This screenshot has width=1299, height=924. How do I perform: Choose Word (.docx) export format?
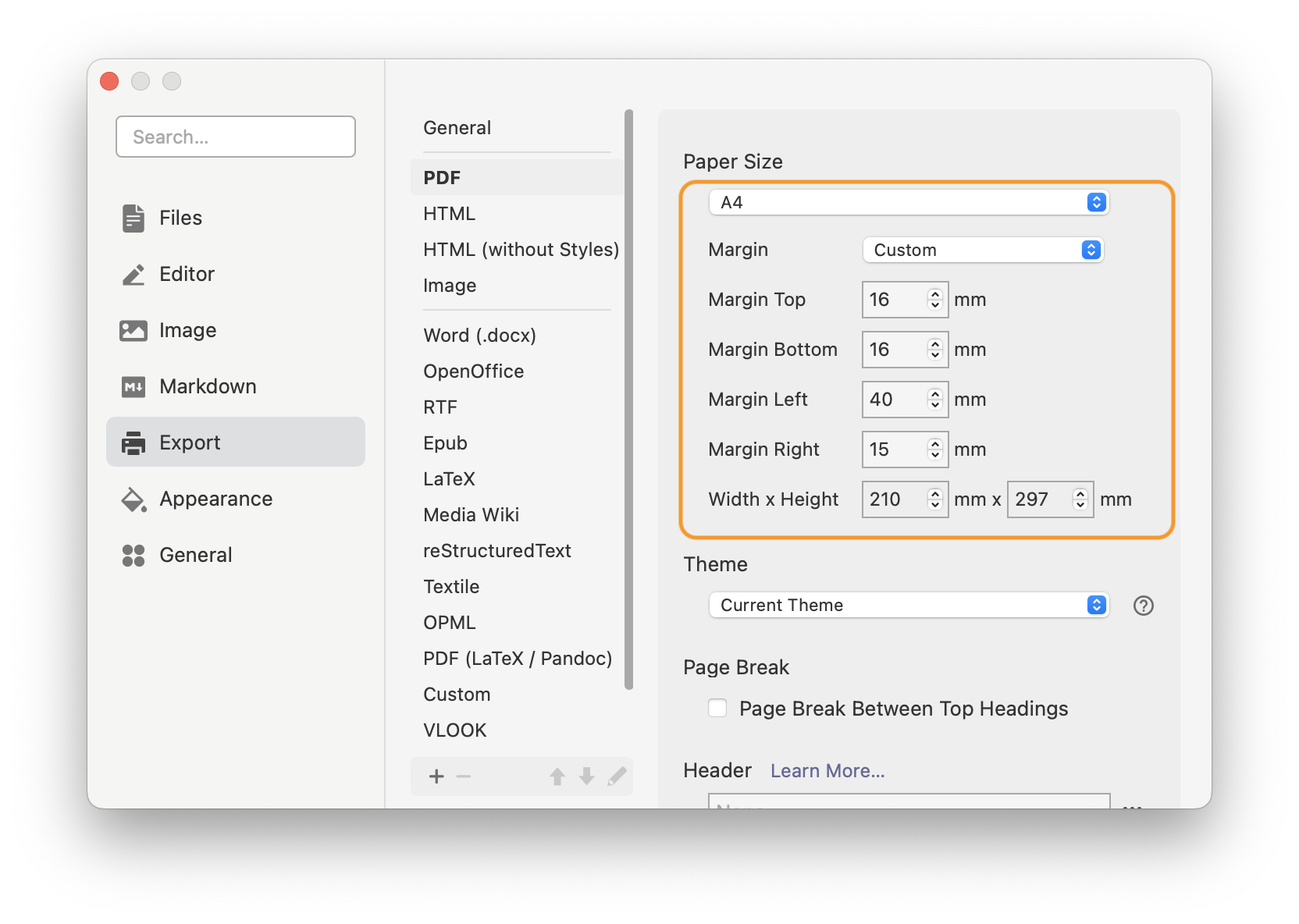(479, 336)
